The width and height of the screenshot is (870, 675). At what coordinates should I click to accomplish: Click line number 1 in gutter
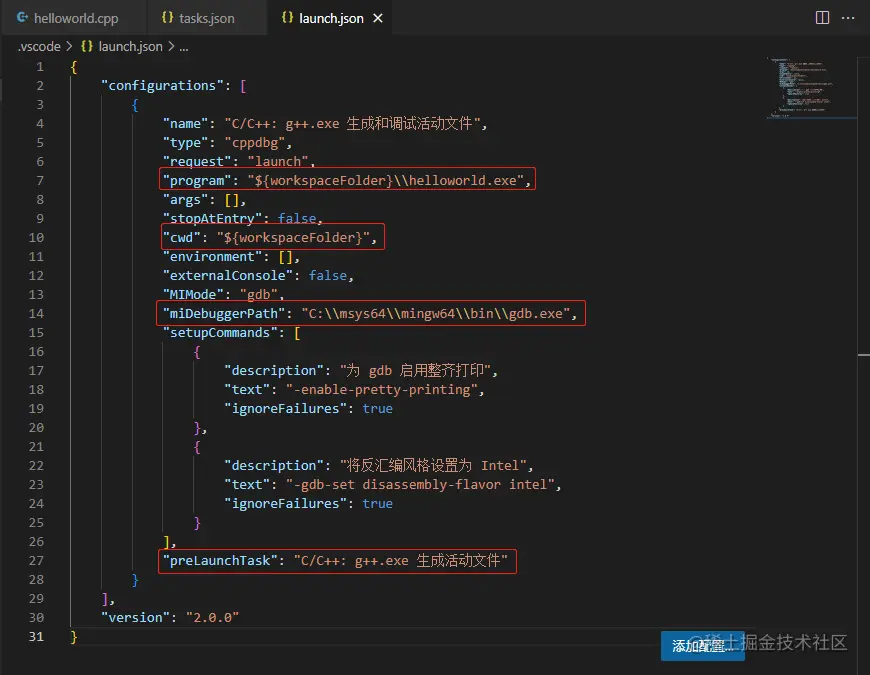[x=40, y=67]
